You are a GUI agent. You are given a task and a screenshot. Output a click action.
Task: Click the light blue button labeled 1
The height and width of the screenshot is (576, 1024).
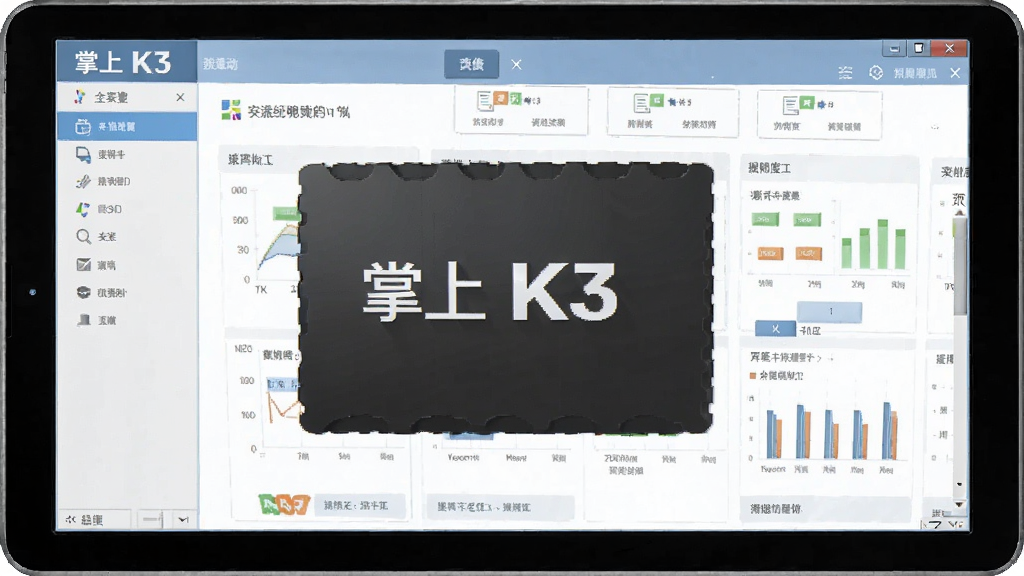(829, 312)
